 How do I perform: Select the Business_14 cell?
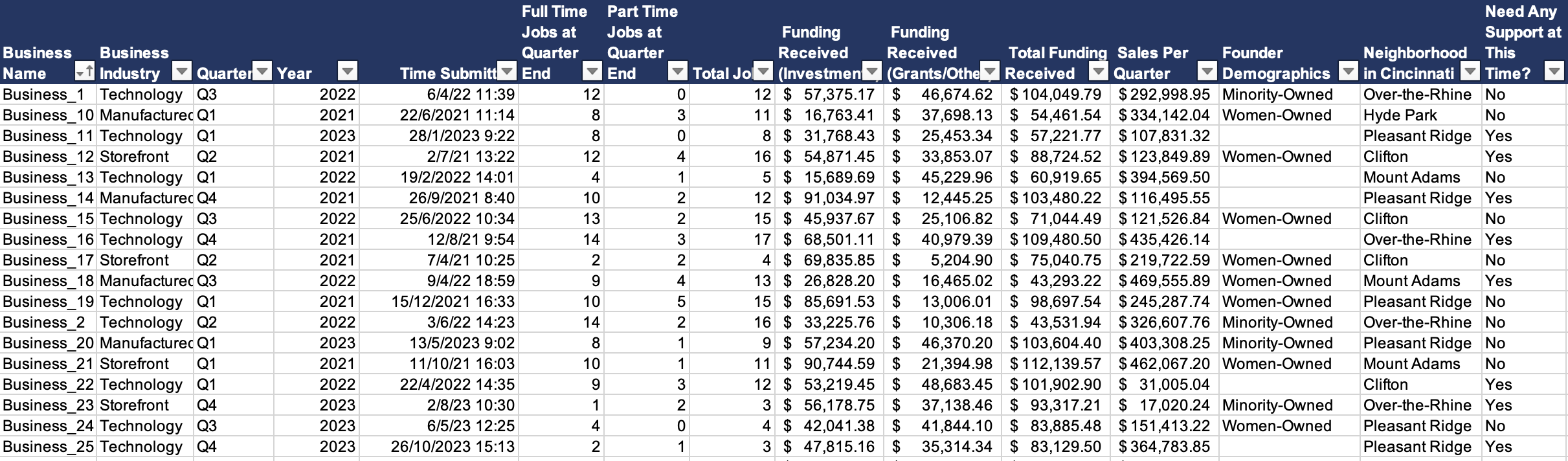point(49,198)
